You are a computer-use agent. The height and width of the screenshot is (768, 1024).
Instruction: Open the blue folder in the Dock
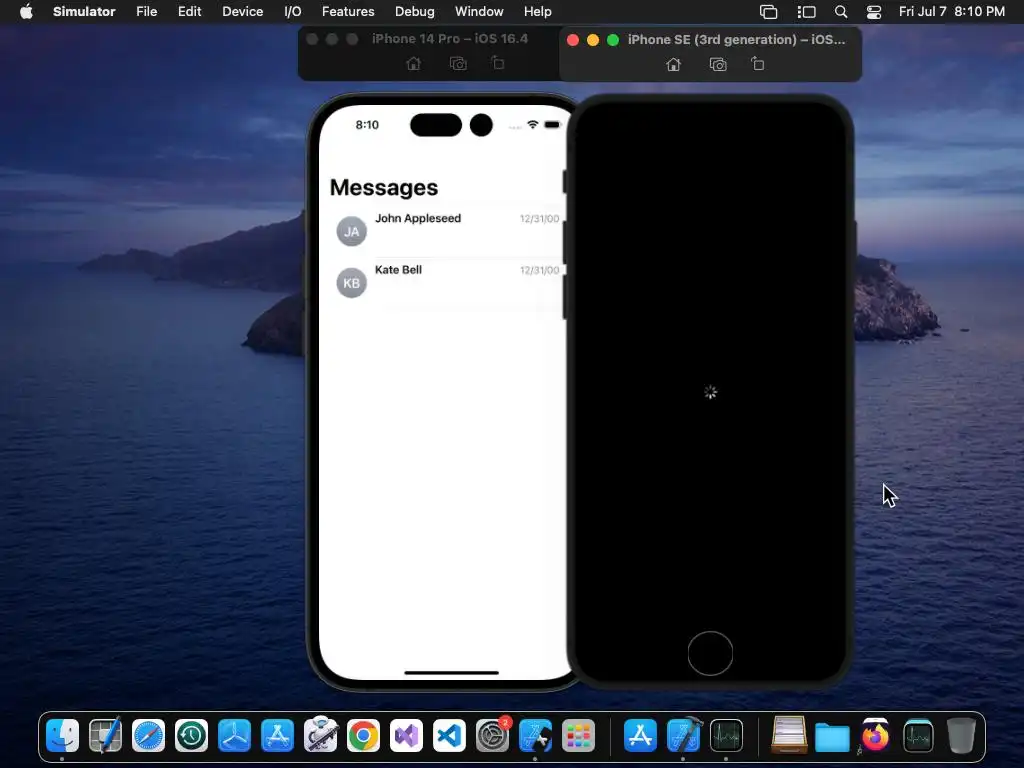tap(832, 737)
